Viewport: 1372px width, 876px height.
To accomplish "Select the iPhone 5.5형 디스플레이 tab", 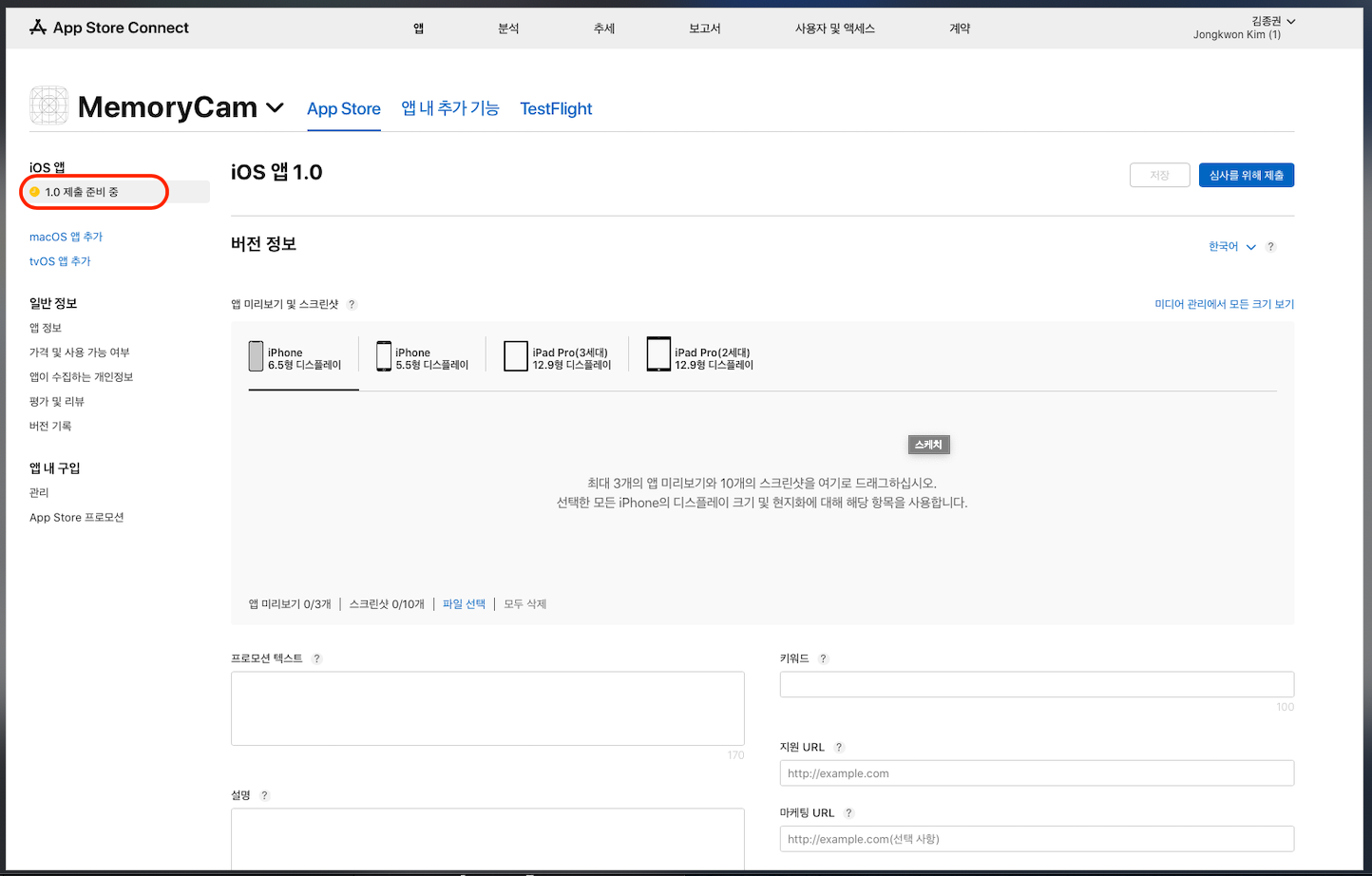I will (x=423, y=357).
